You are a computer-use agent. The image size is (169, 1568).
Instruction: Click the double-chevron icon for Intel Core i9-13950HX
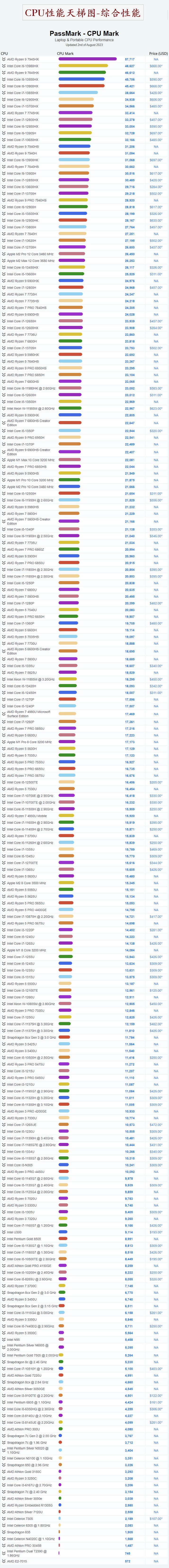point(4,80)
